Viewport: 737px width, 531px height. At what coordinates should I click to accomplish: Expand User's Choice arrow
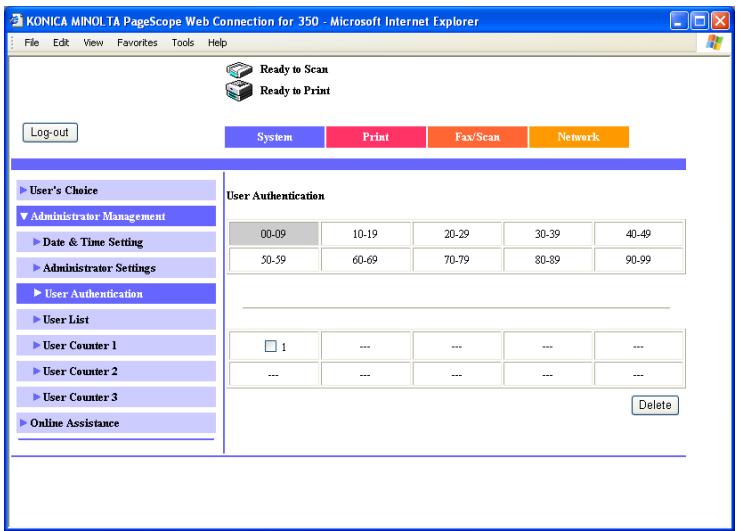[x=23, y=190]
